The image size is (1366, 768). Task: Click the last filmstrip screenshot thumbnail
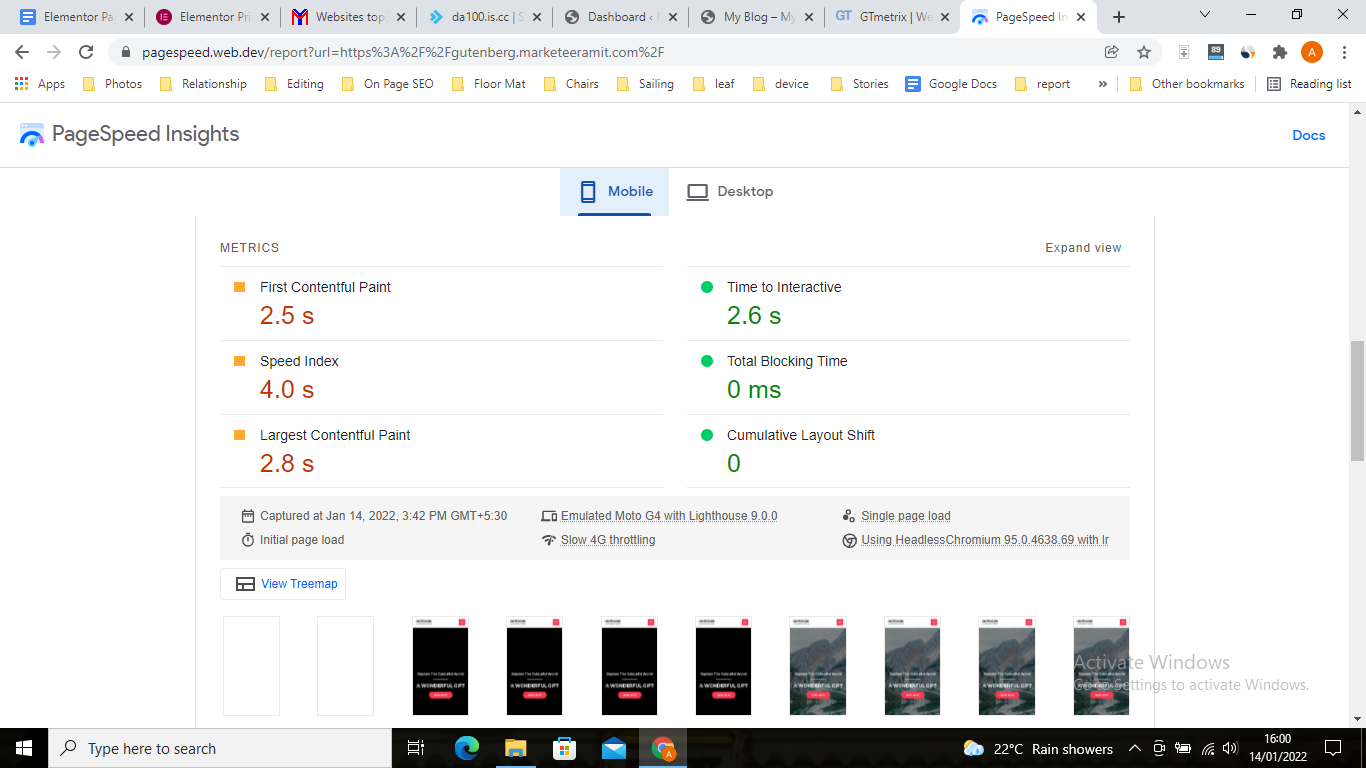pos(1101,666)
